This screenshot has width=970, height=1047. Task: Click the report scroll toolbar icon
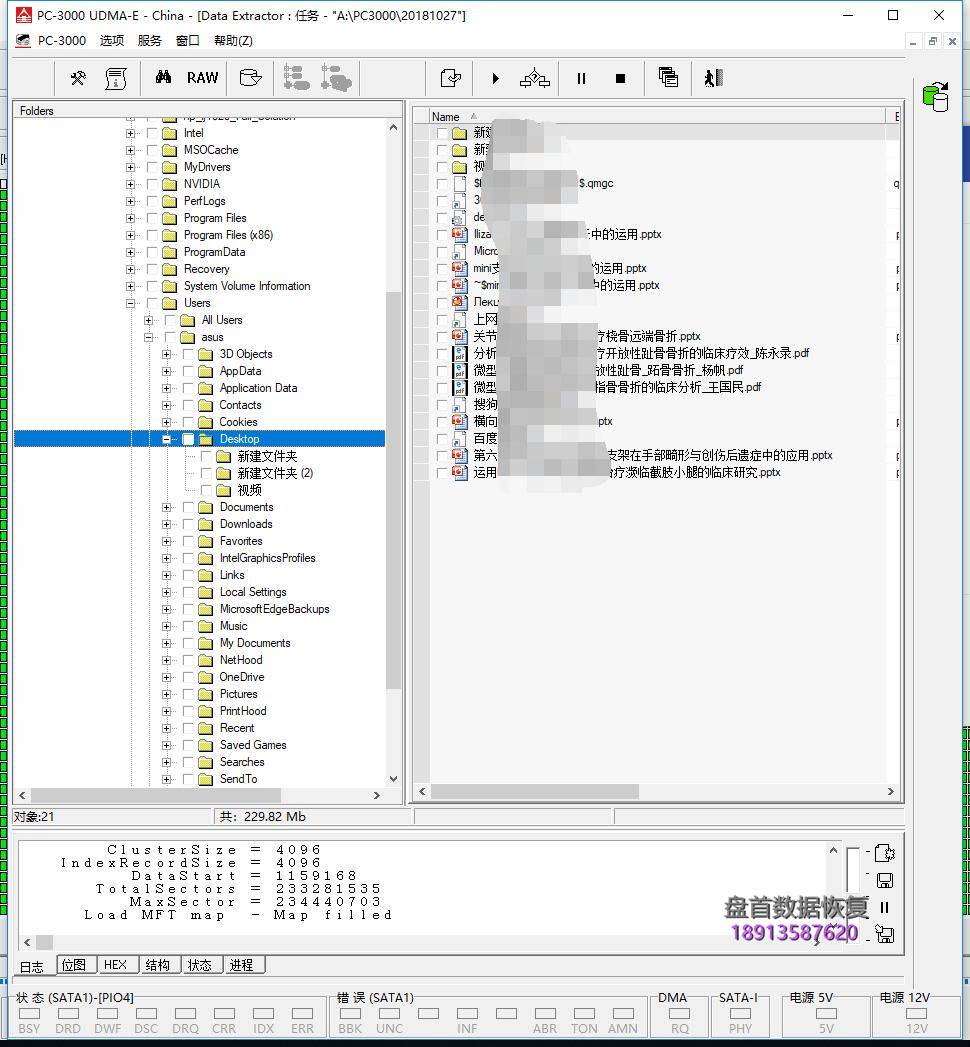coord(116,78)
